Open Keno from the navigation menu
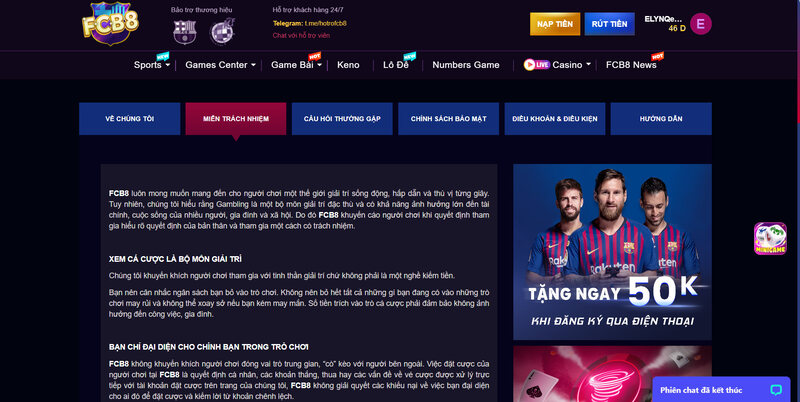Screen dimensions: 800x402 [x=348, y=65]
